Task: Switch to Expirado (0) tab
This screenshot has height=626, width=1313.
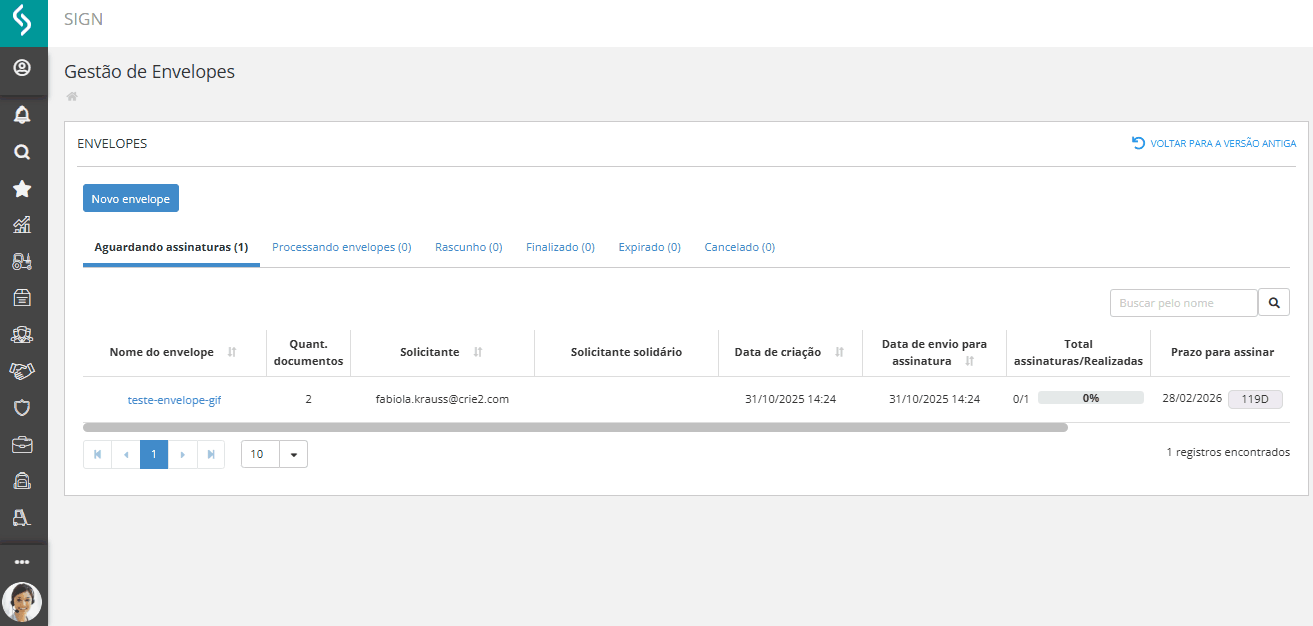Action: (x=649, y=247)
